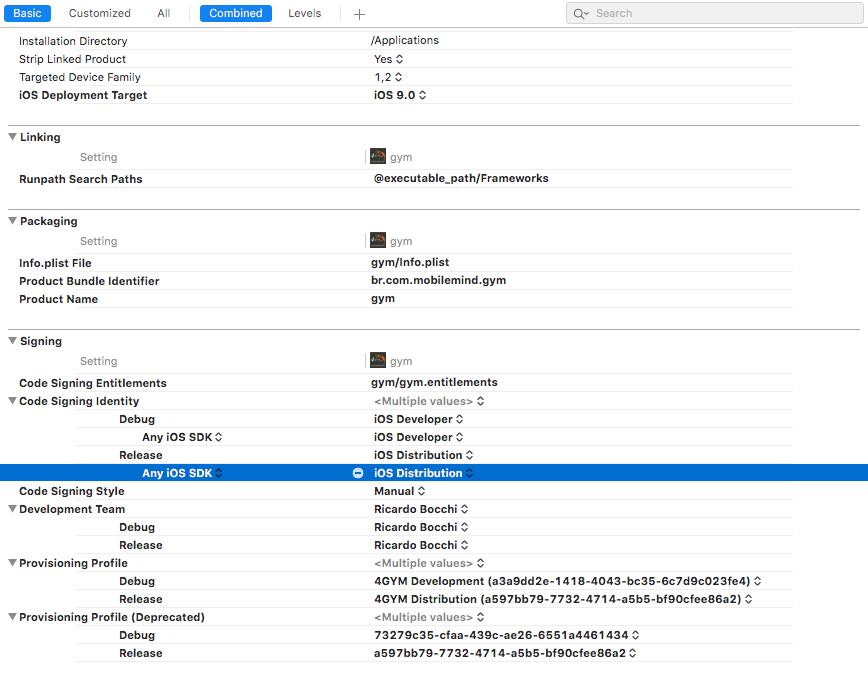Show All build settings

tap(164, 14)
